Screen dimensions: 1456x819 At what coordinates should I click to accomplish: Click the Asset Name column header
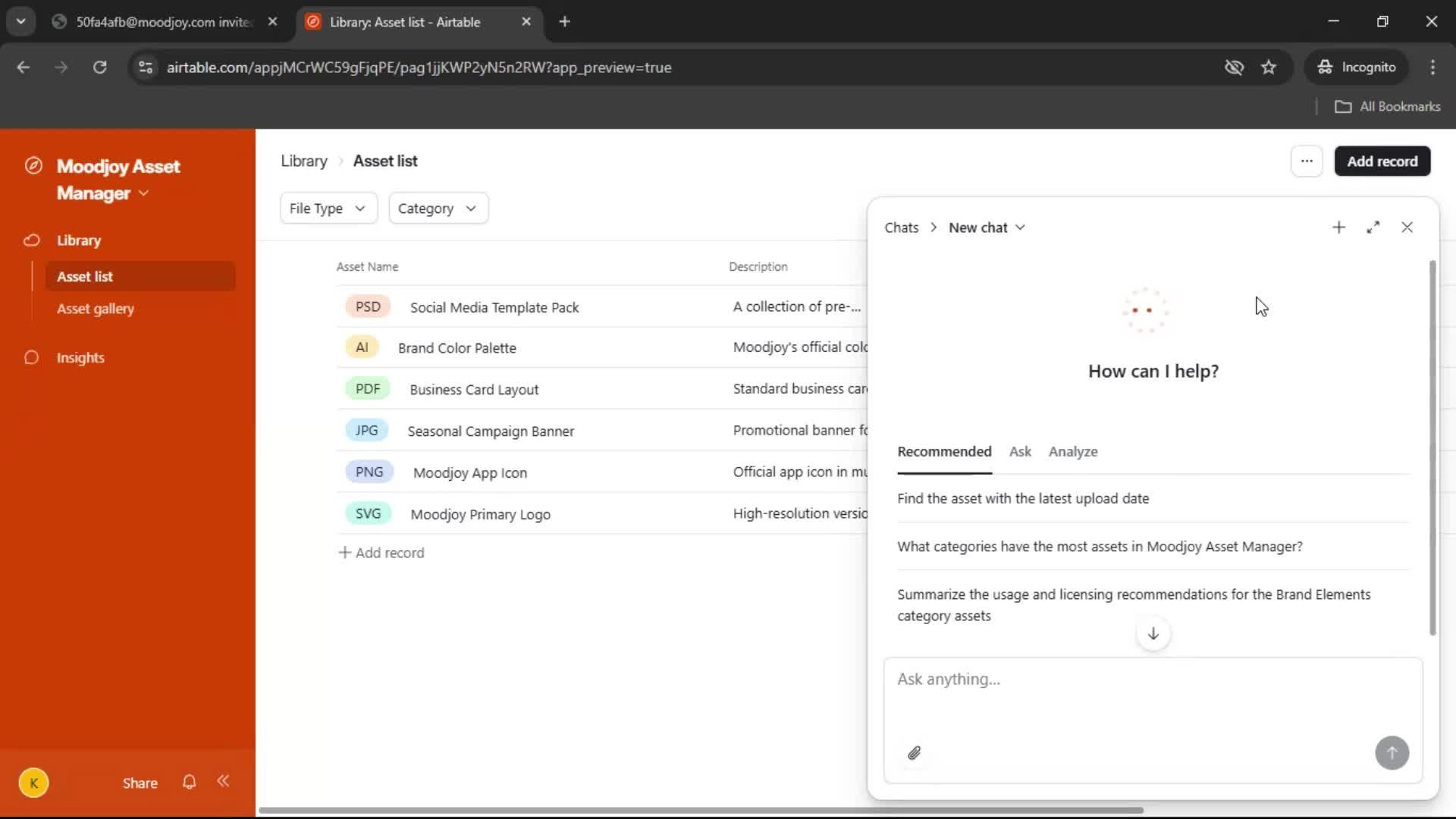tap(367, 267)
